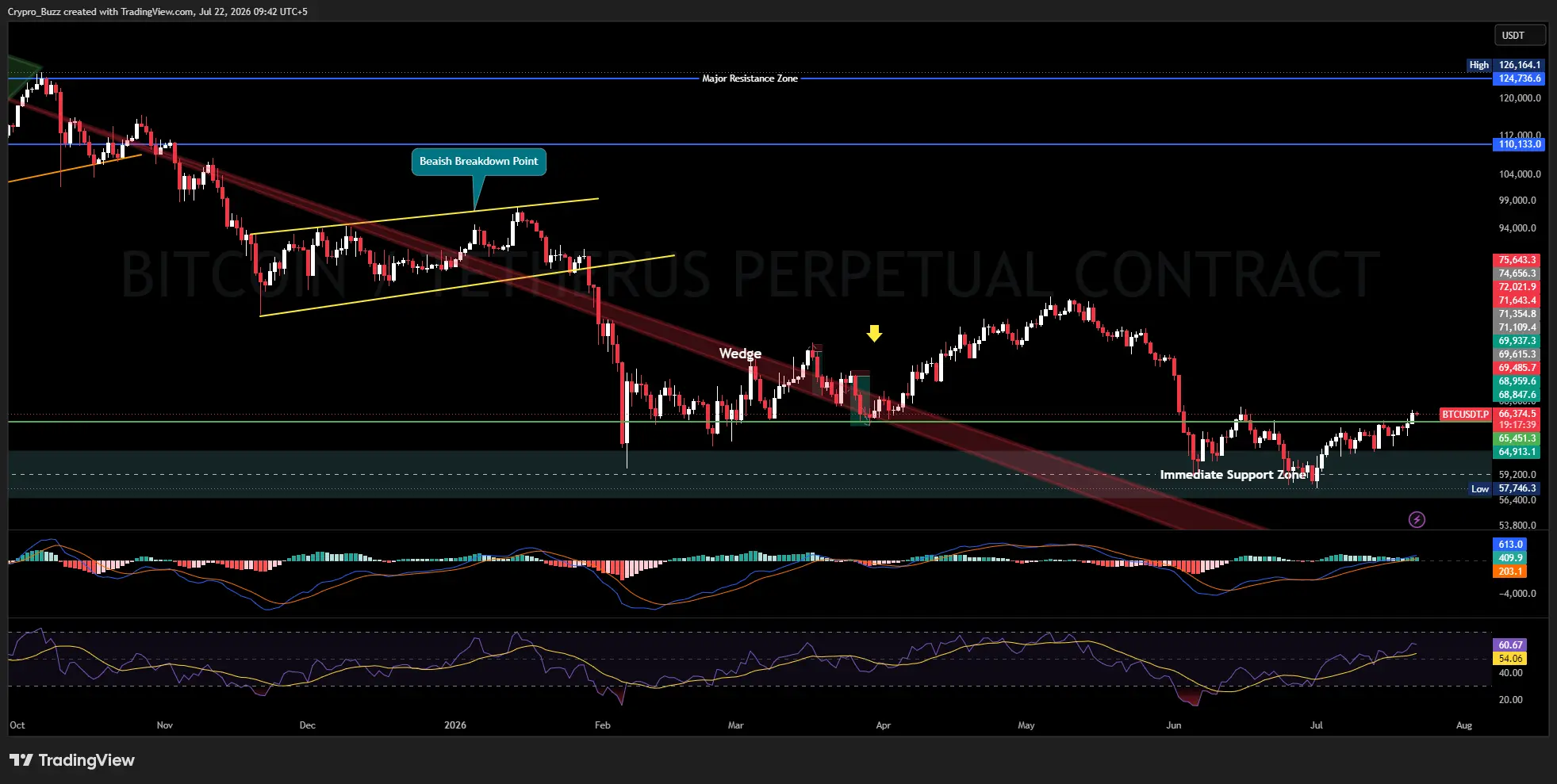Click the 53,800.0 axis price
1557x784 pixels.
pyautogui.click(x=1517, y=526)
